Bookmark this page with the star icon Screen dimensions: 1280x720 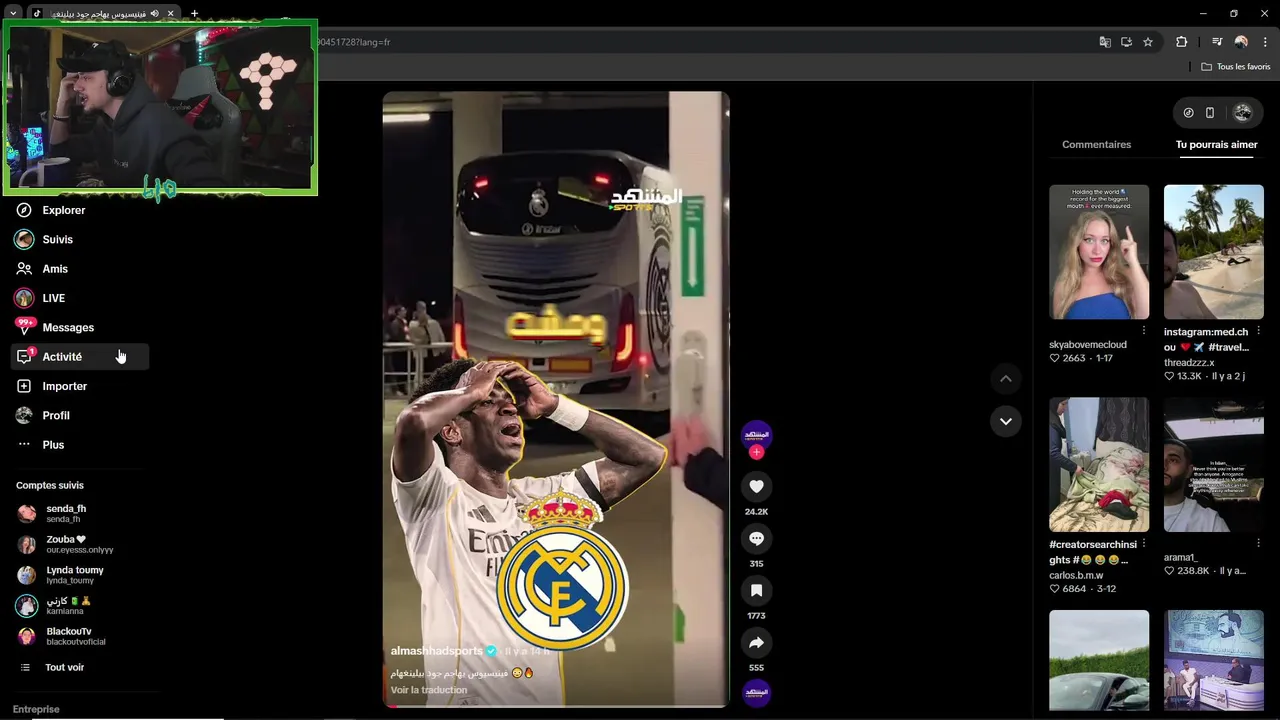(x=1148, y=42)
